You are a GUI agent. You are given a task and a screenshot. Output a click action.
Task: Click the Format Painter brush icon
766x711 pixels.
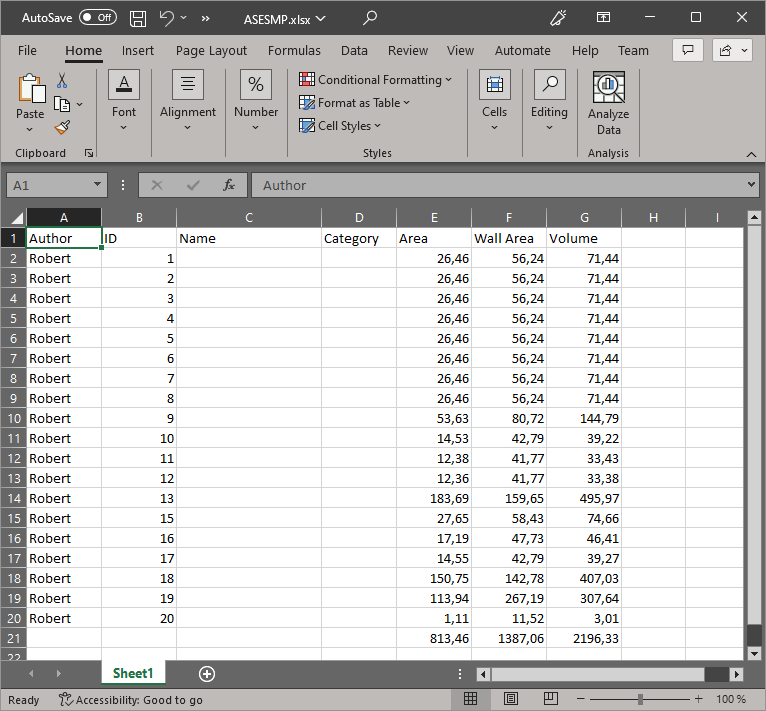pos(62,127)
